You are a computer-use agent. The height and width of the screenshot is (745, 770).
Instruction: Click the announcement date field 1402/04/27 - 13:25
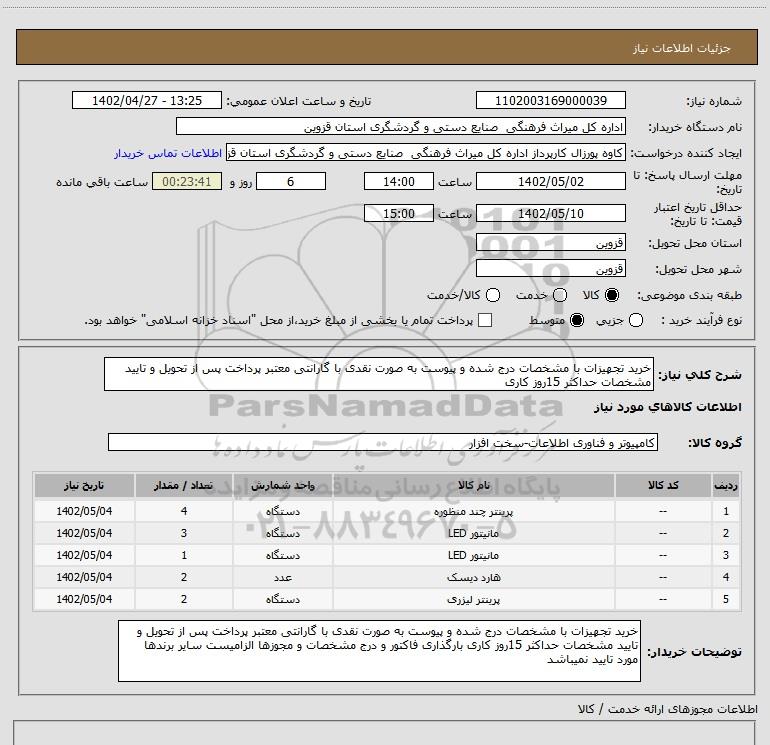point(147,100)
